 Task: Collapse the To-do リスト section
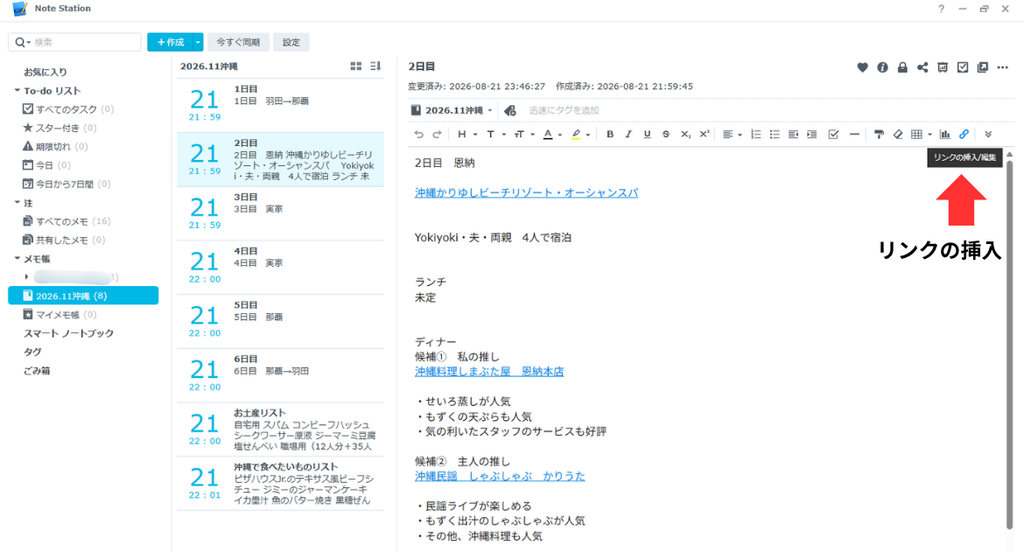pos(17,90)
